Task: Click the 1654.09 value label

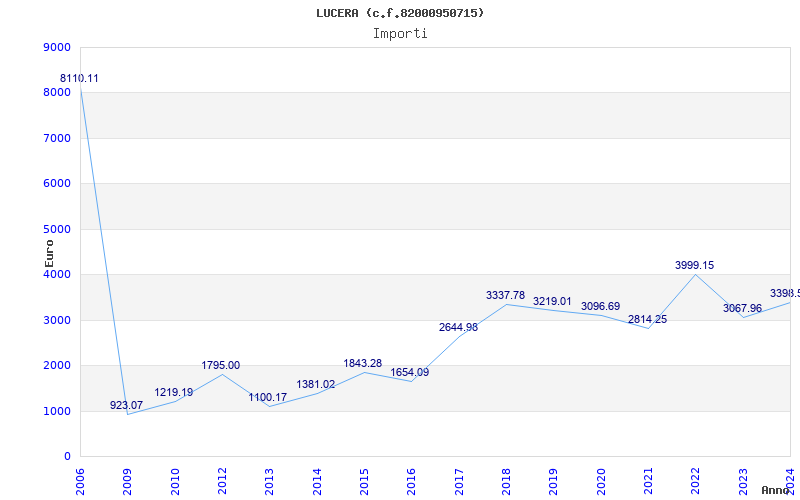Action: click(410, 372)
